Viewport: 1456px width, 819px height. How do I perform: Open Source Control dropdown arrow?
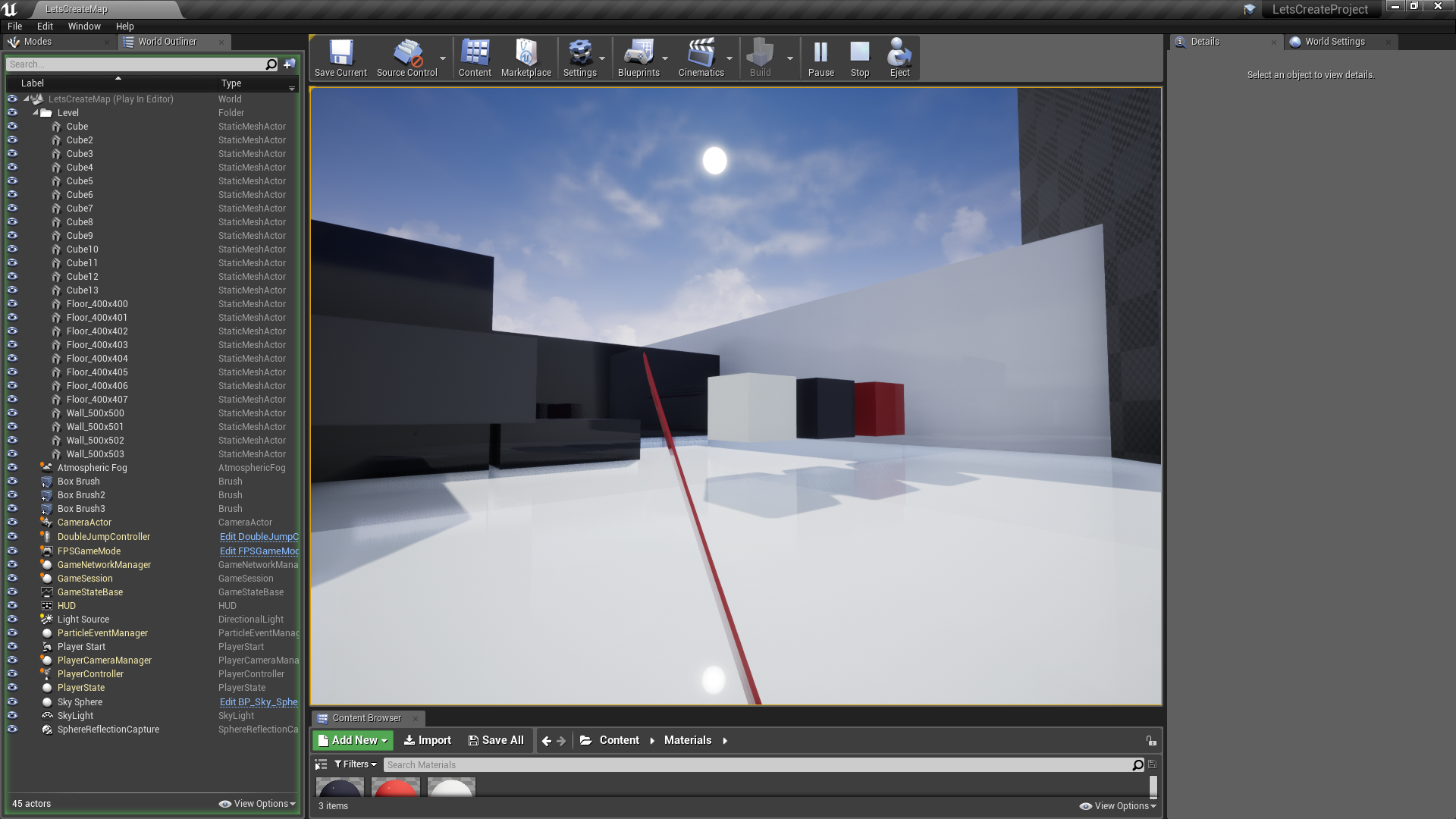(x=443, y=58)
